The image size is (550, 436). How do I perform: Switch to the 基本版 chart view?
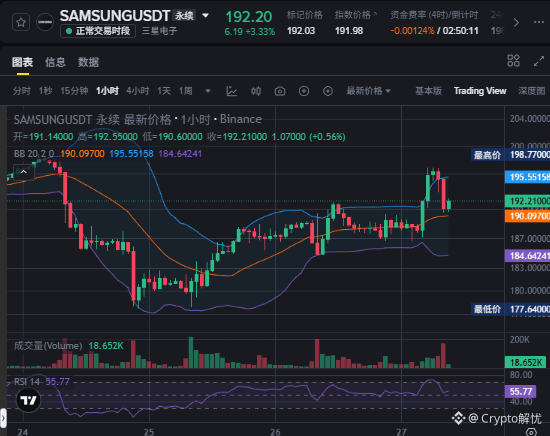(x=428, y=91)
